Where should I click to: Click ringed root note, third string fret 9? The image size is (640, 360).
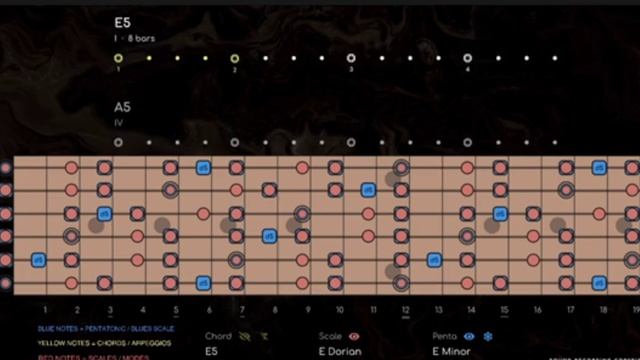[302, 214]
